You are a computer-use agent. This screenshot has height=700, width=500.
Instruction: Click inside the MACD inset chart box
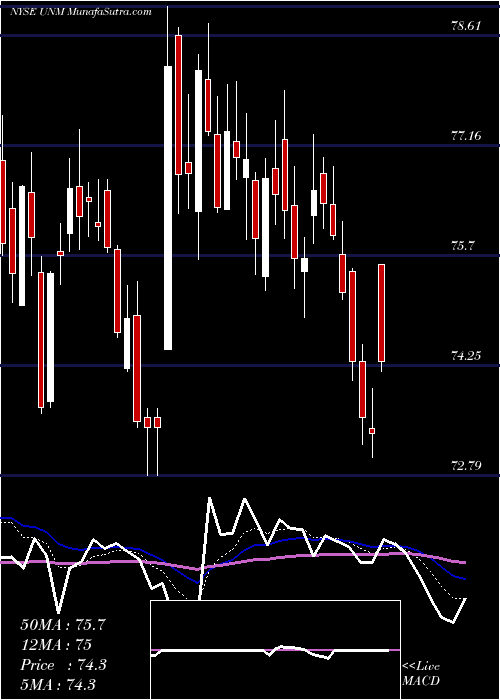[x=275, y=650]
